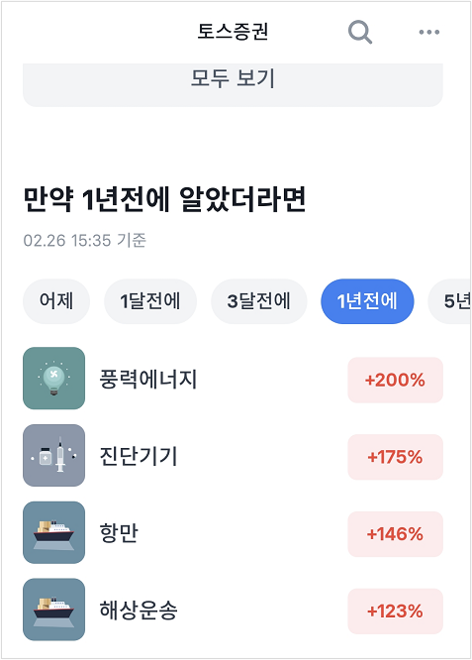
Task: Click the +200% return badge
Action: pos(395,380)
